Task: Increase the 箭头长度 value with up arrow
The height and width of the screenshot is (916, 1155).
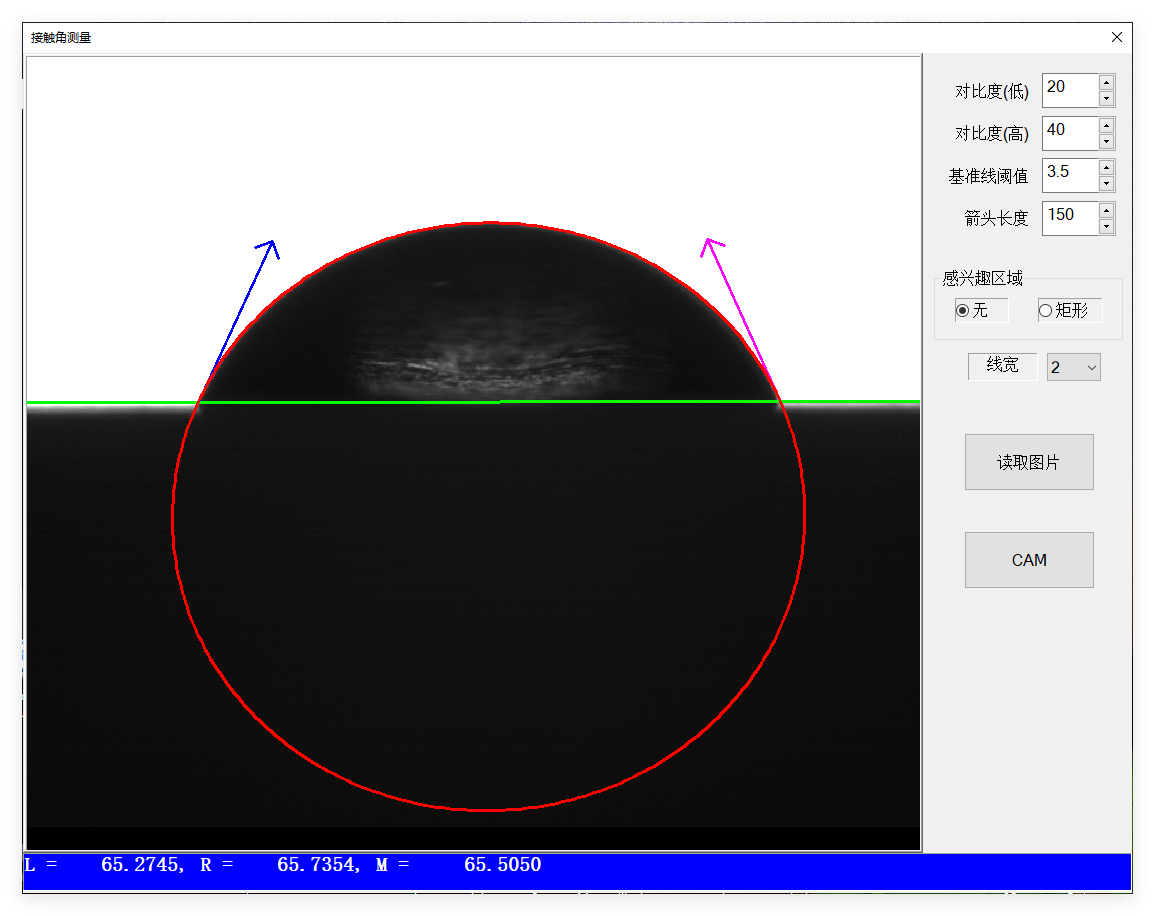Action: pyautogui.click(x=1105, y=211)
